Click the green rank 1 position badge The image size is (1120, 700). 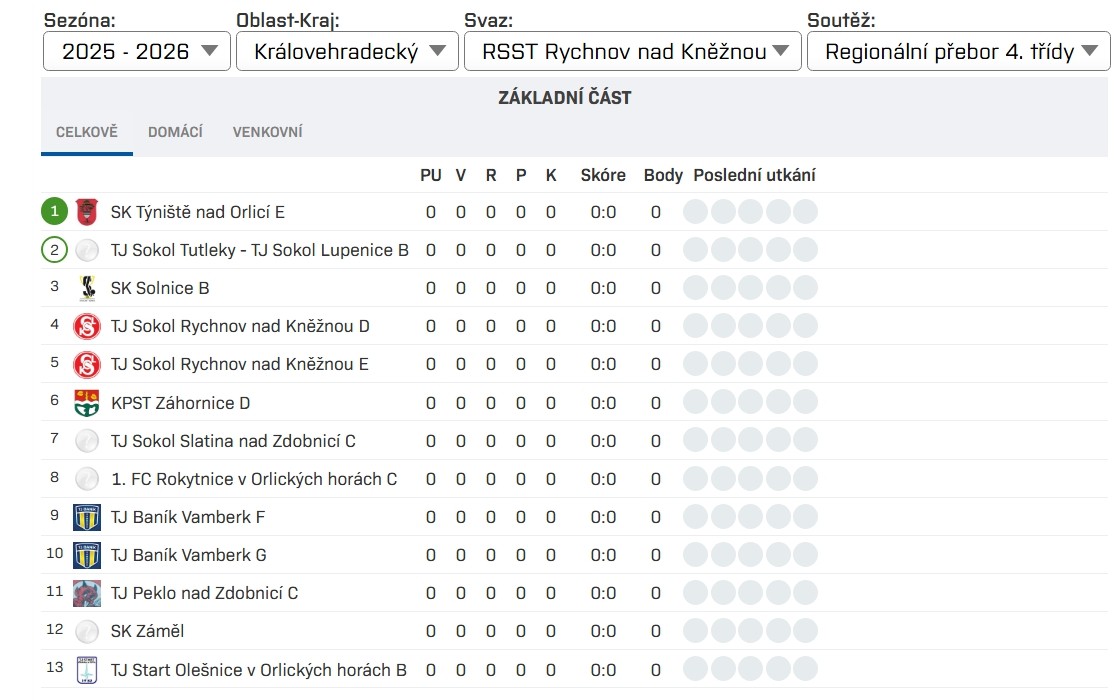(55, 212)
